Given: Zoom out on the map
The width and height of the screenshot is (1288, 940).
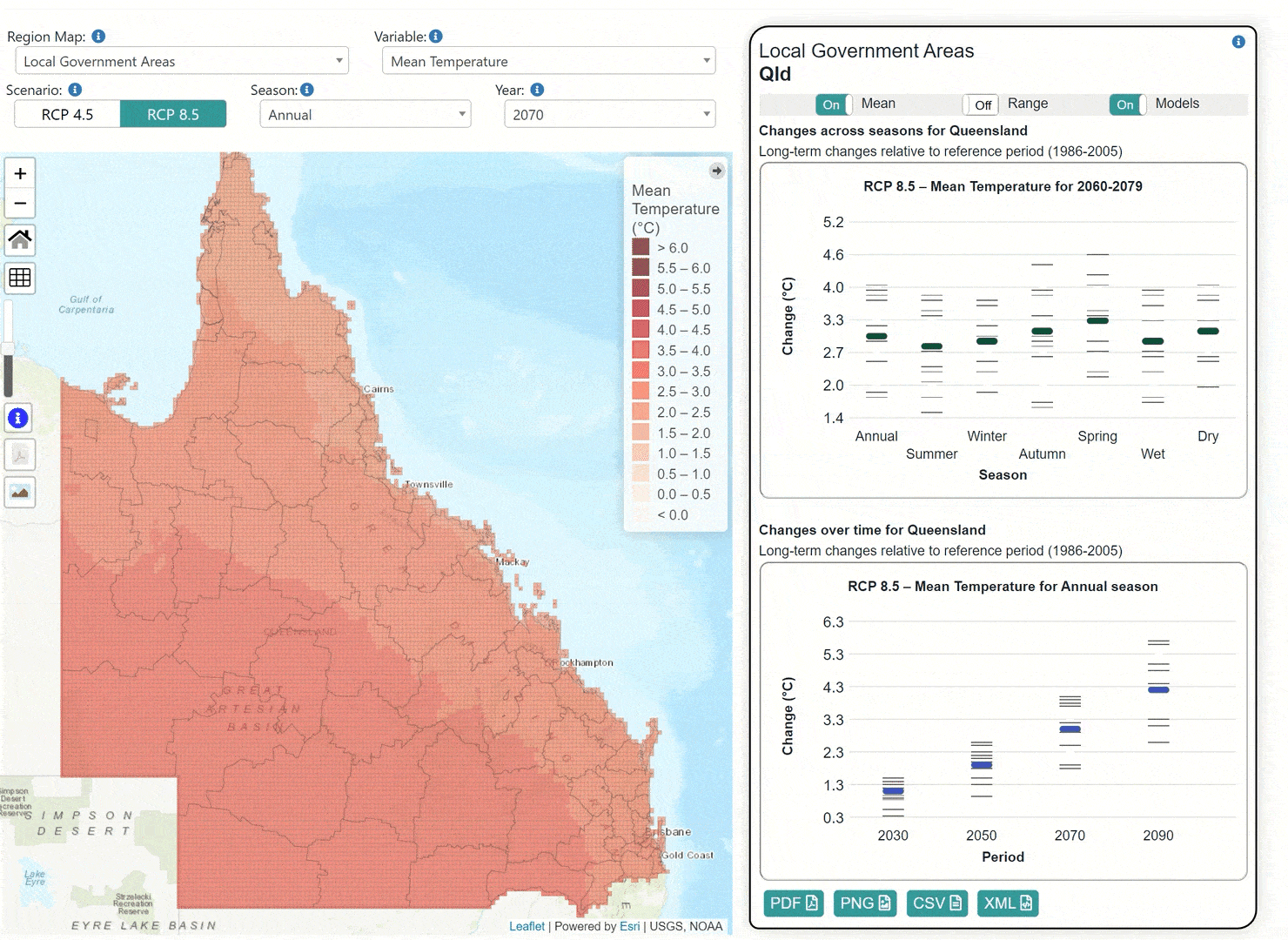Looking at the screenshot, I should 19,203.
